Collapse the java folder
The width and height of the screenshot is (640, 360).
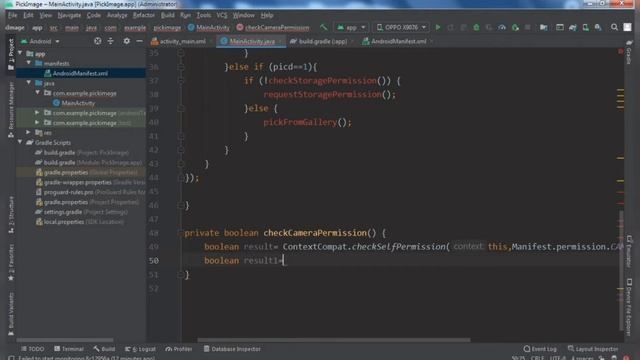pos(29,83)
